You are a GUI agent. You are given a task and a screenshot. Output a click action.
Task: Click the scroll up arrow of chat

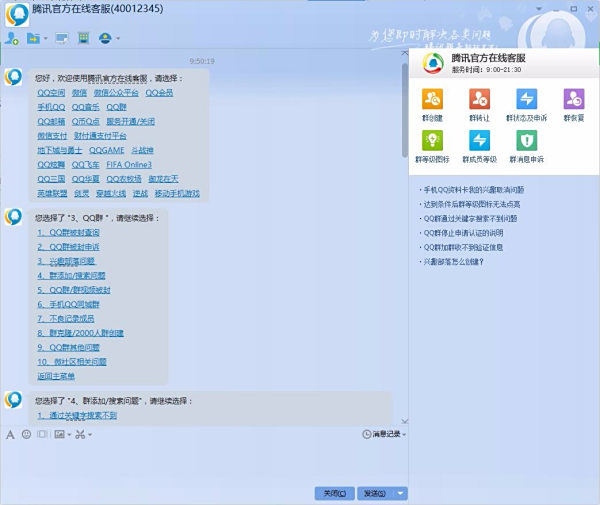pos(404,54)
